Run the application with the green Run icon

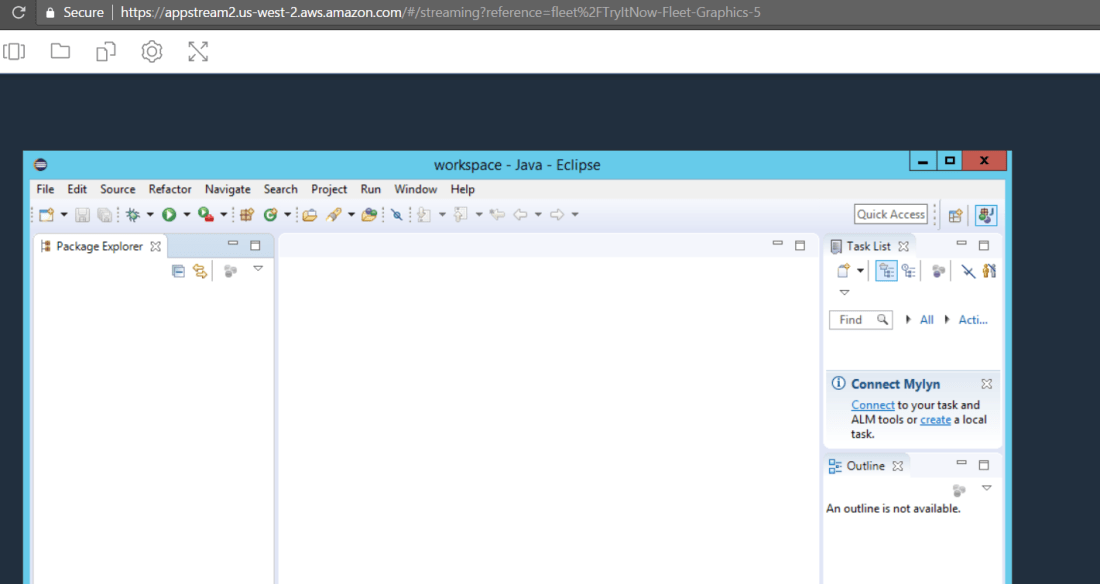click(170, 214)
